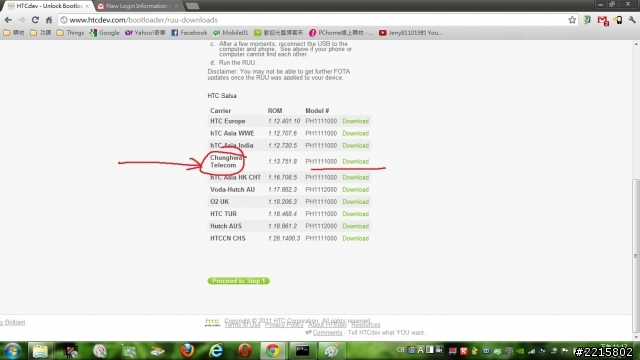Screen dimensions: 640x360
Task: Download the Voda-Hutch AU ROM
Action: [356, 190]
